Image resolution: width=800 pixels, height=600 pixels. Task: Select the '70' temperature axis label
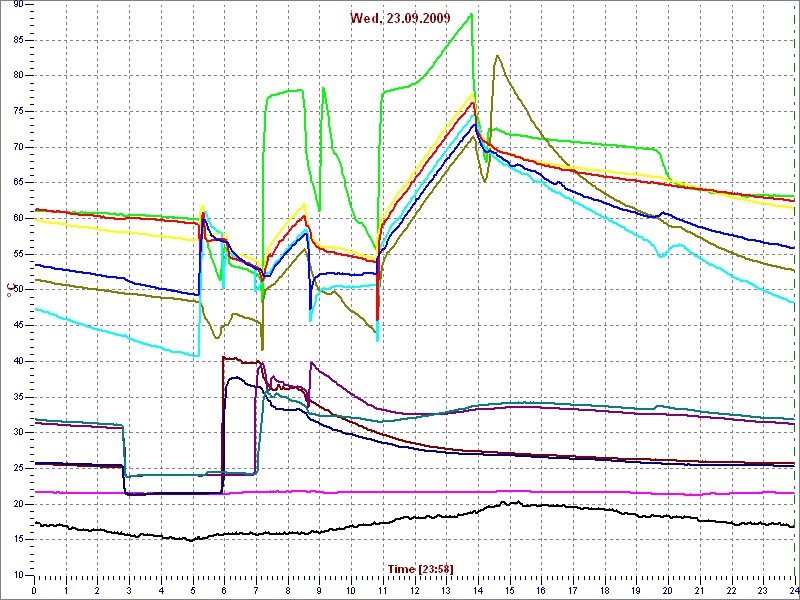click(19, 147)
